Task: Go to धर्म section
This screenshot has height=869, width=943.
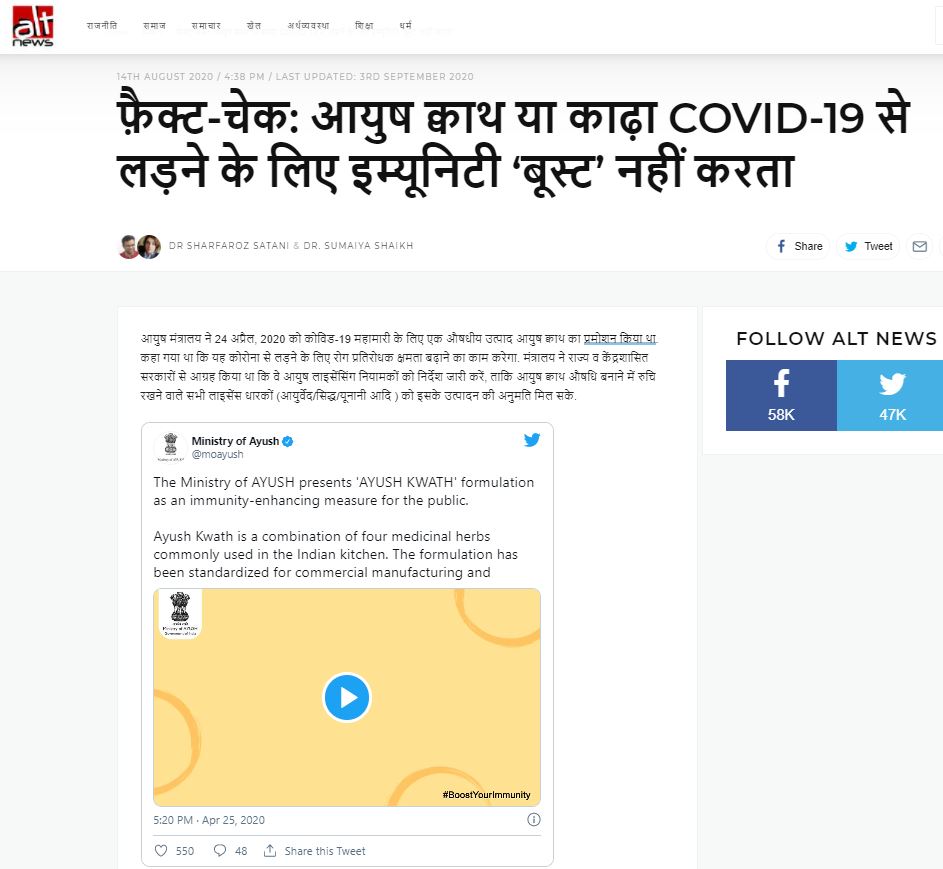Action: (x=405, y=25)
